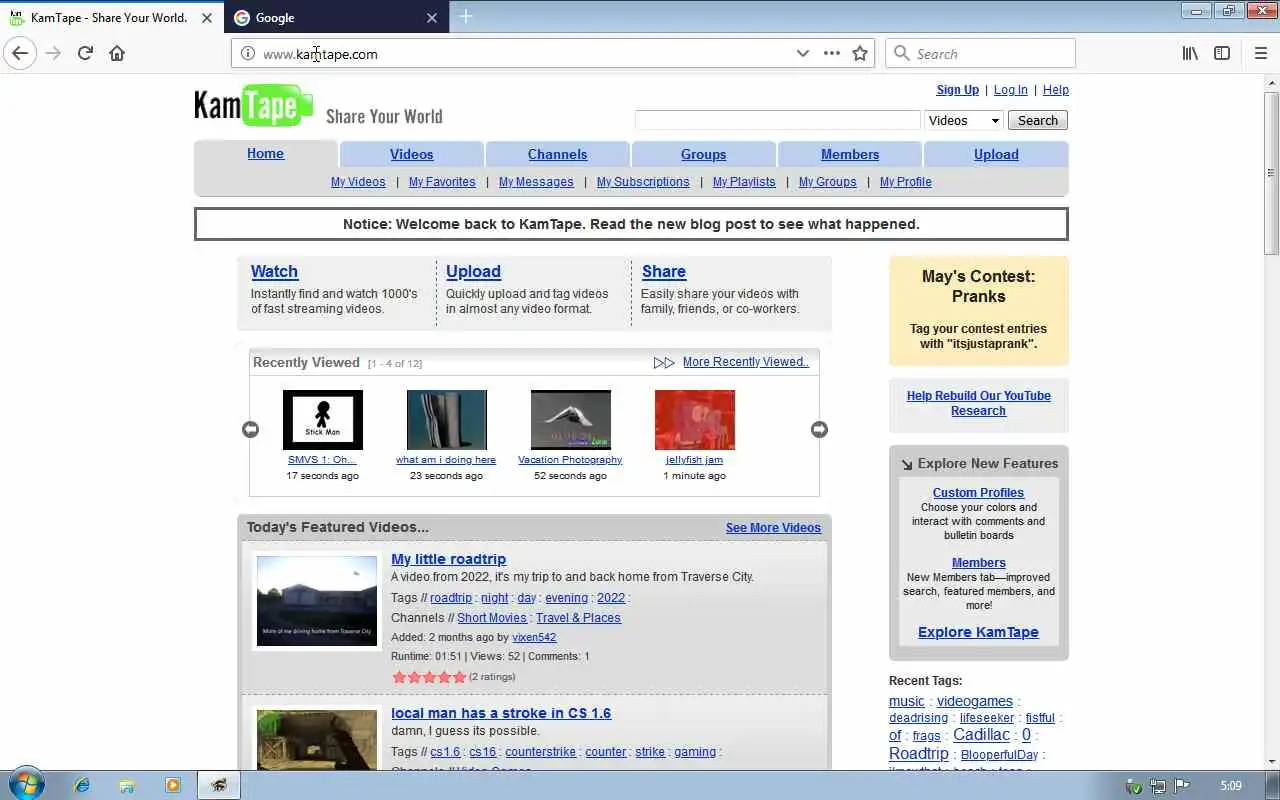Open the Channels site tab
1280x800 pixels.
point(558,154)
